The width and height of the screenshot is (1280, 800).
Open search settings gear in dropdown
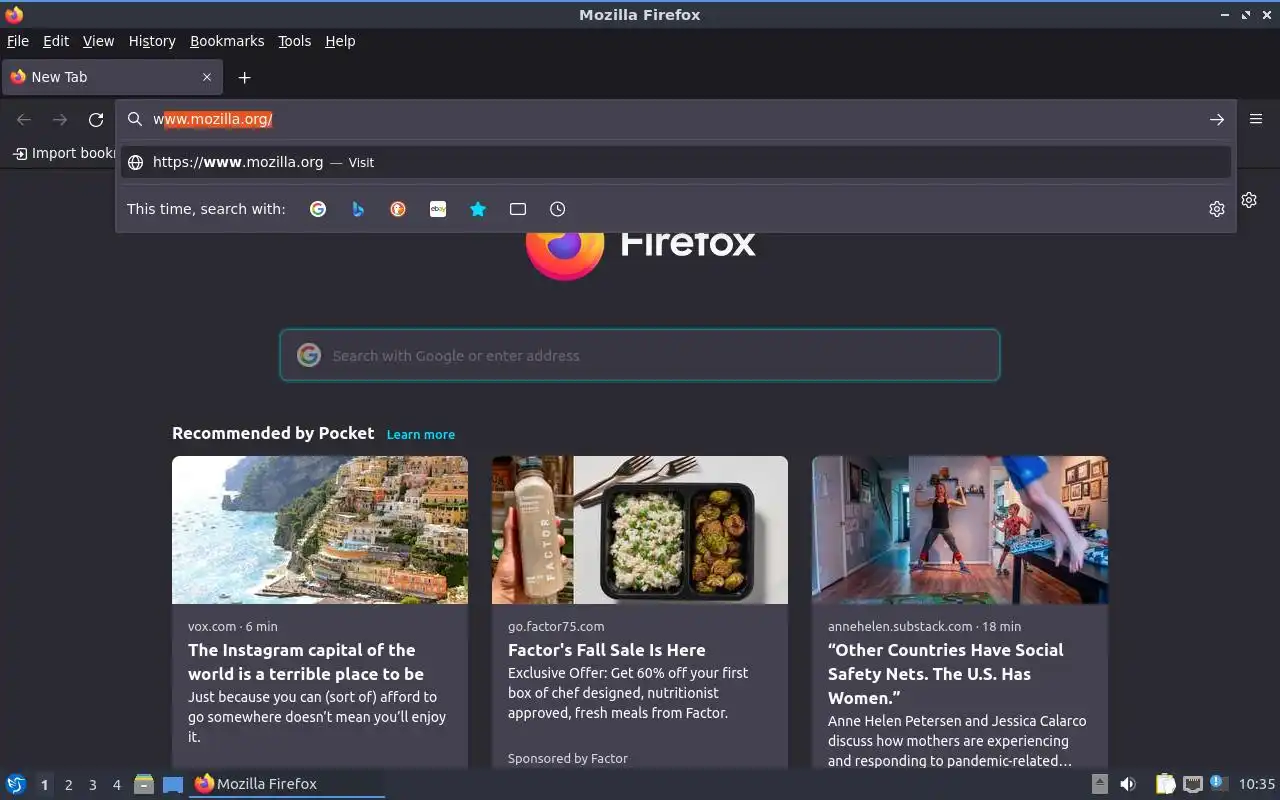[1217, 209]
